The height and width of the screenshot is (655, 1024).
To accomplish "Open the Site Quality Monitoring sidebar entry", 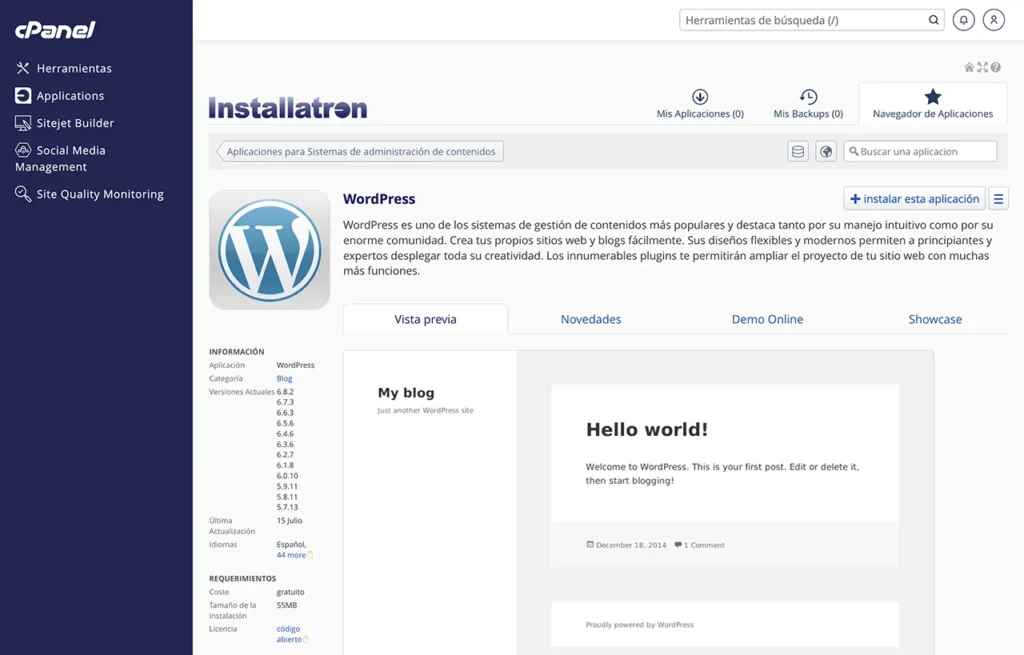I will coord(90,193).
